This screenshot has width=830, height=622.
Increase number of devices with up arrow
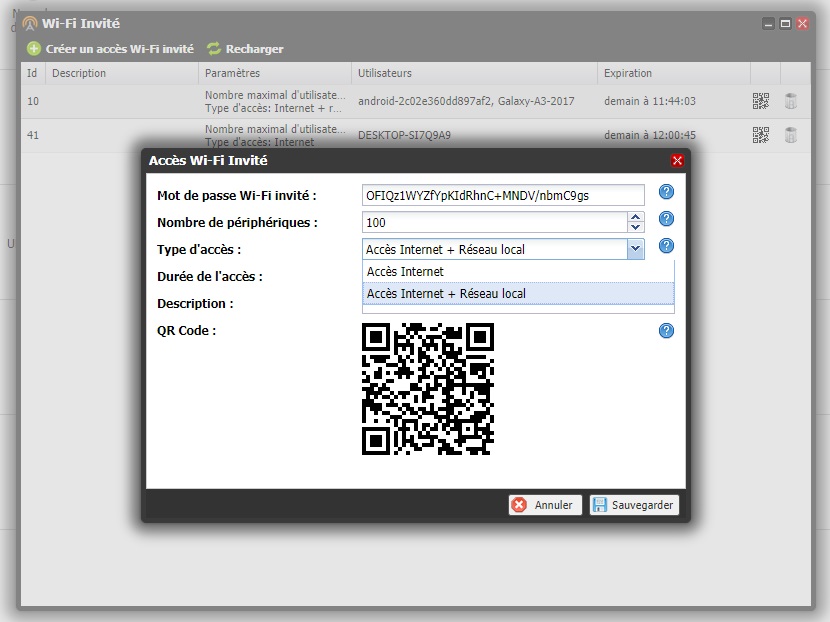click(635, 217)
